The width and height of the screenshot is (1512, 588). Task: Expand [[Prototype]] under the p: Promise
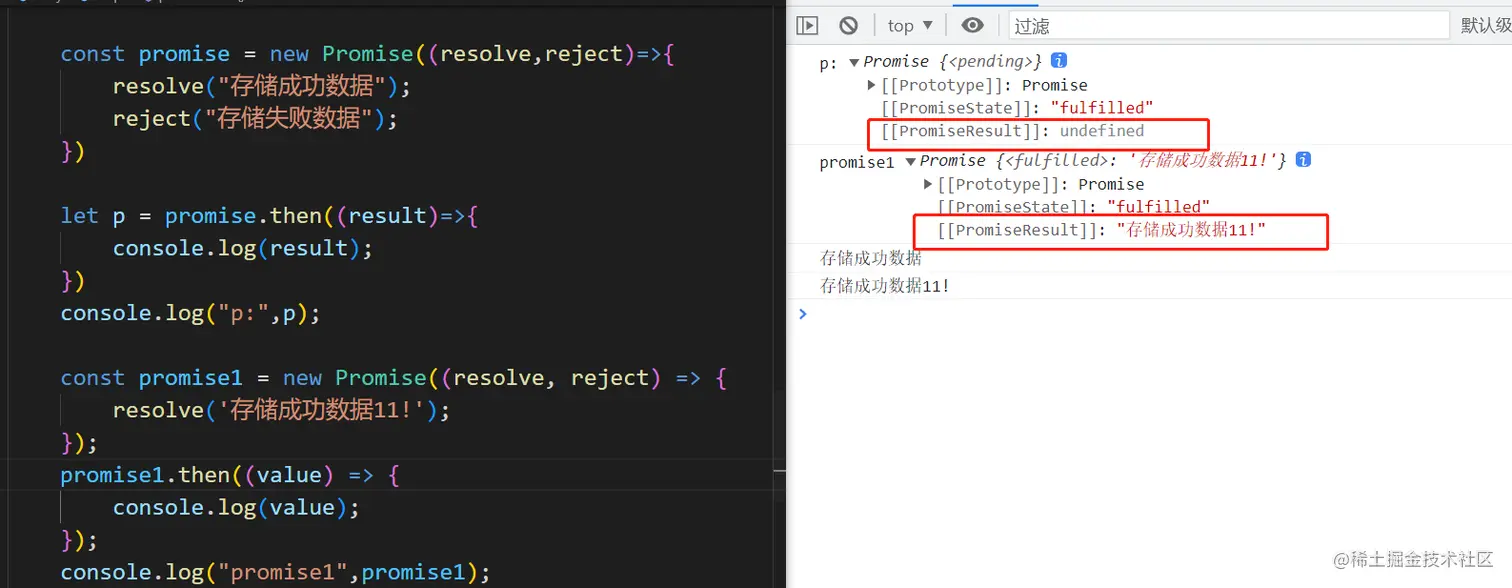[x=872, y=85]
